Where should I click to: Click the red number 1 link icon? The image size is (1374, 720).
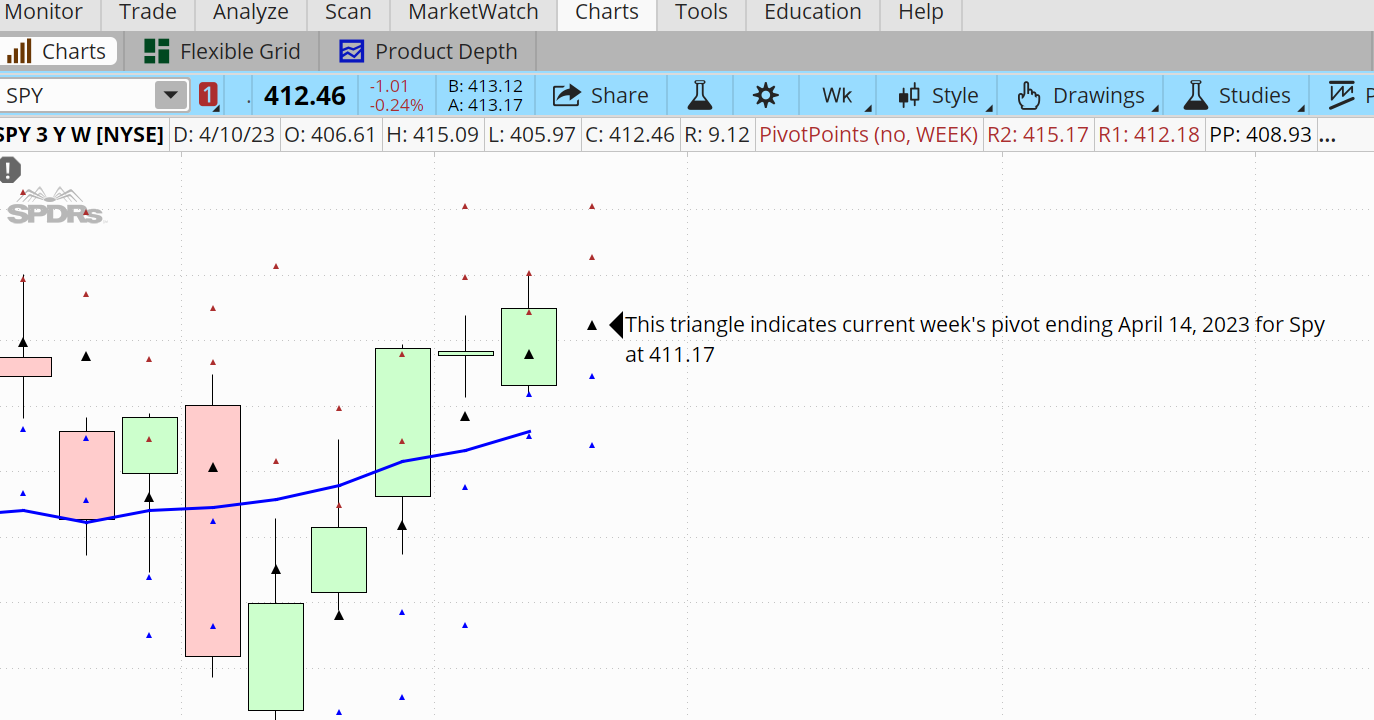(208, 95)
